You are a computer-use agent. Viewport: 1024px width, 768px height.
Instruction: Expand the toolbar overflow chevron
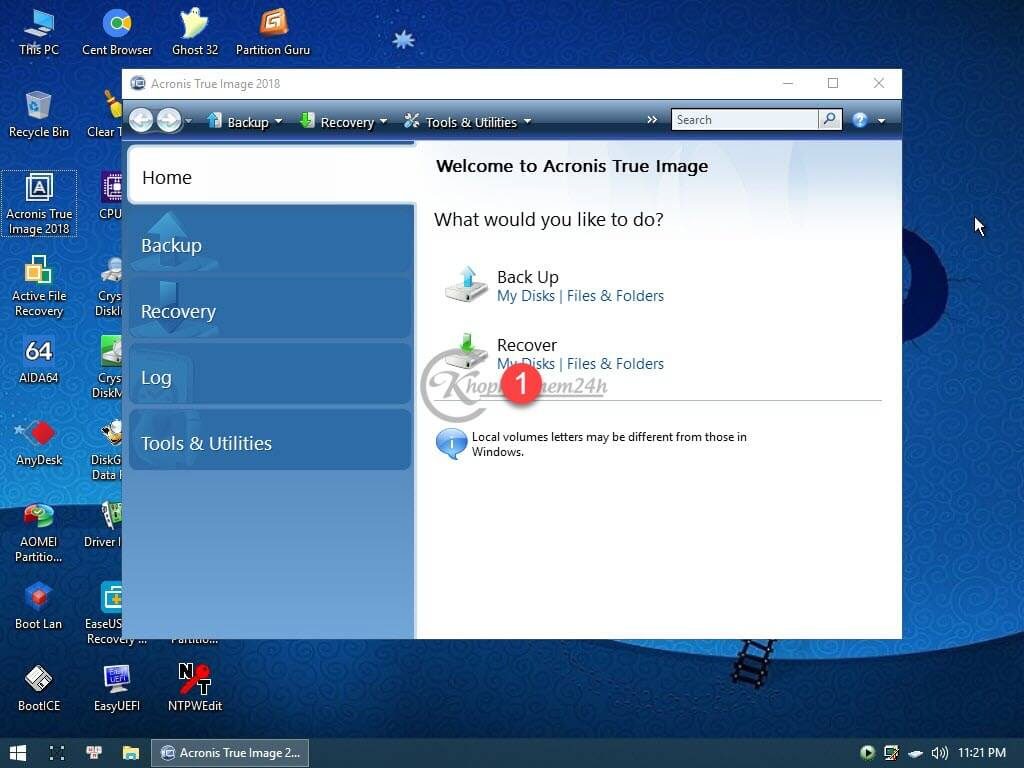[x=652, y=120]
